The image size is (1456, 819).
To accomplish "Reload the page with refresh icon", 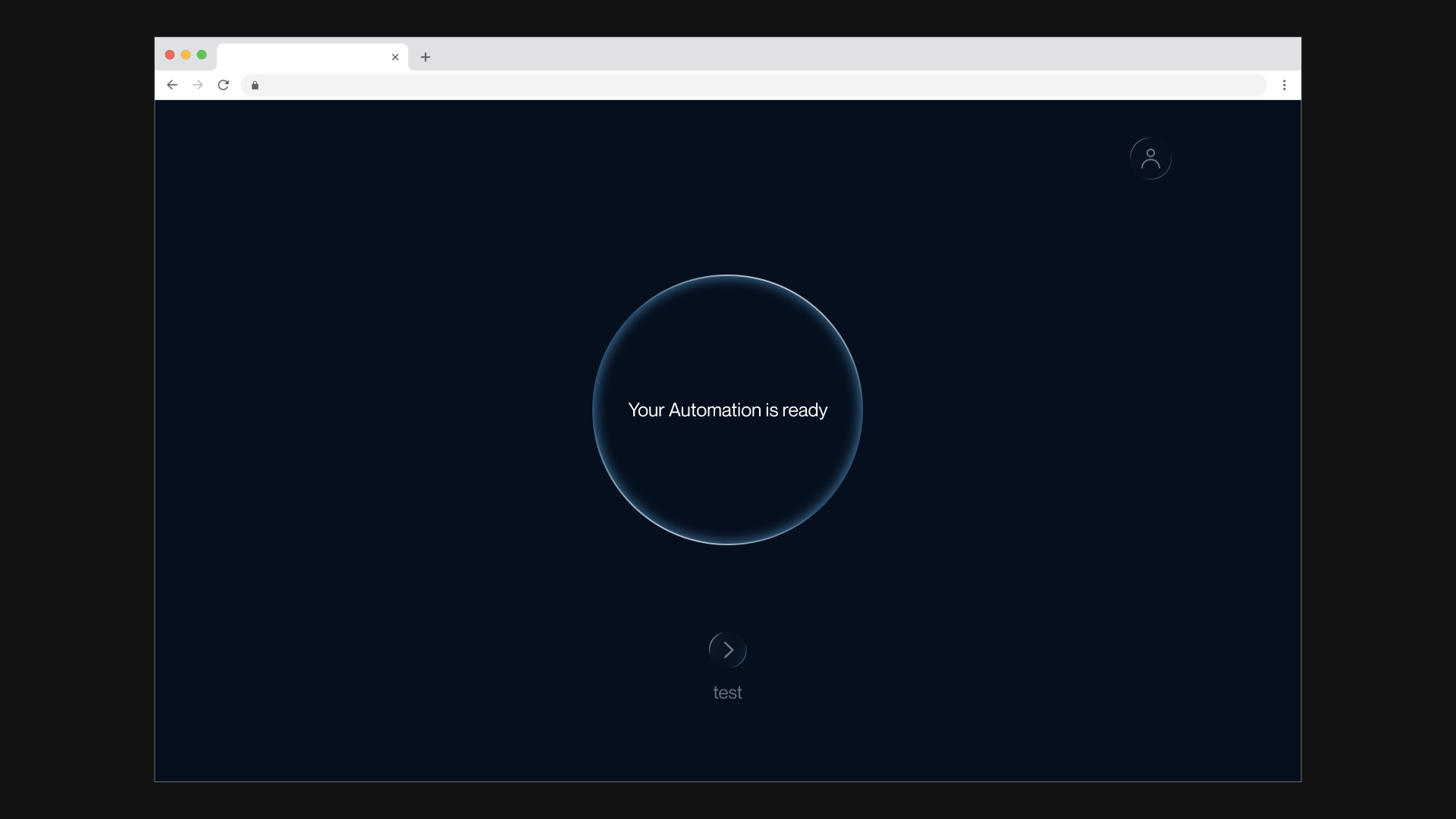I will click(x=223, y=85).
